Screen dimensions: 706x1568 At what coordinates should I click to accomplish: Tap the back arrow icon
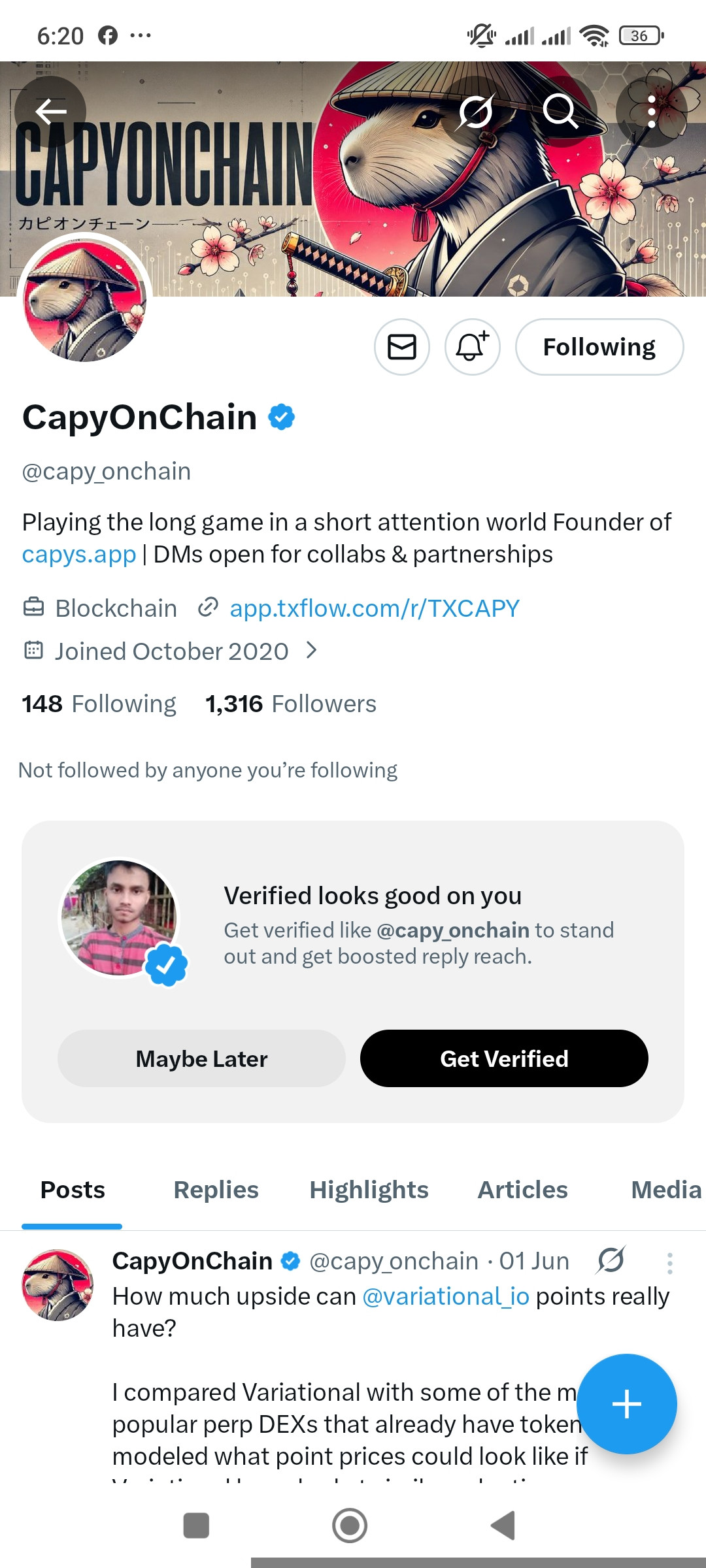pyautogui.click(x=50, y=112)
